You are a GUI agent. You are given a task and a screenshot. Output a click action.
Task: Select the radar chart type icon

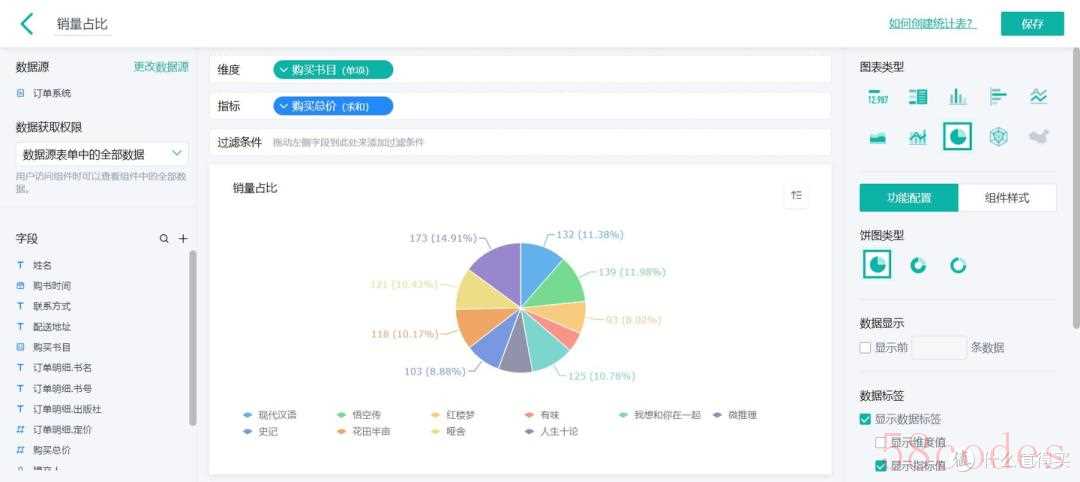point(998,137)
